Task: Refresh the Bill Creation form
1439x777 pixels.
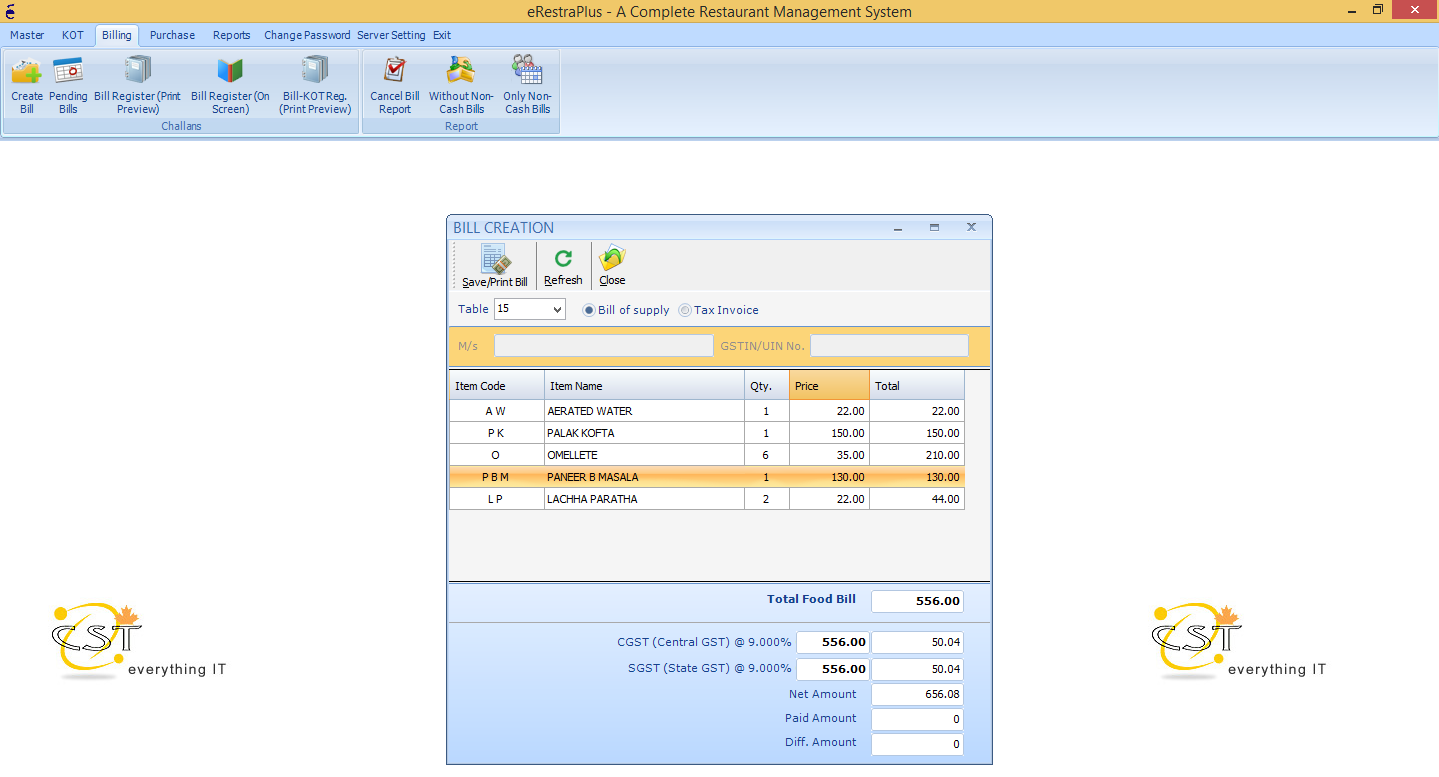Action: 563,267
